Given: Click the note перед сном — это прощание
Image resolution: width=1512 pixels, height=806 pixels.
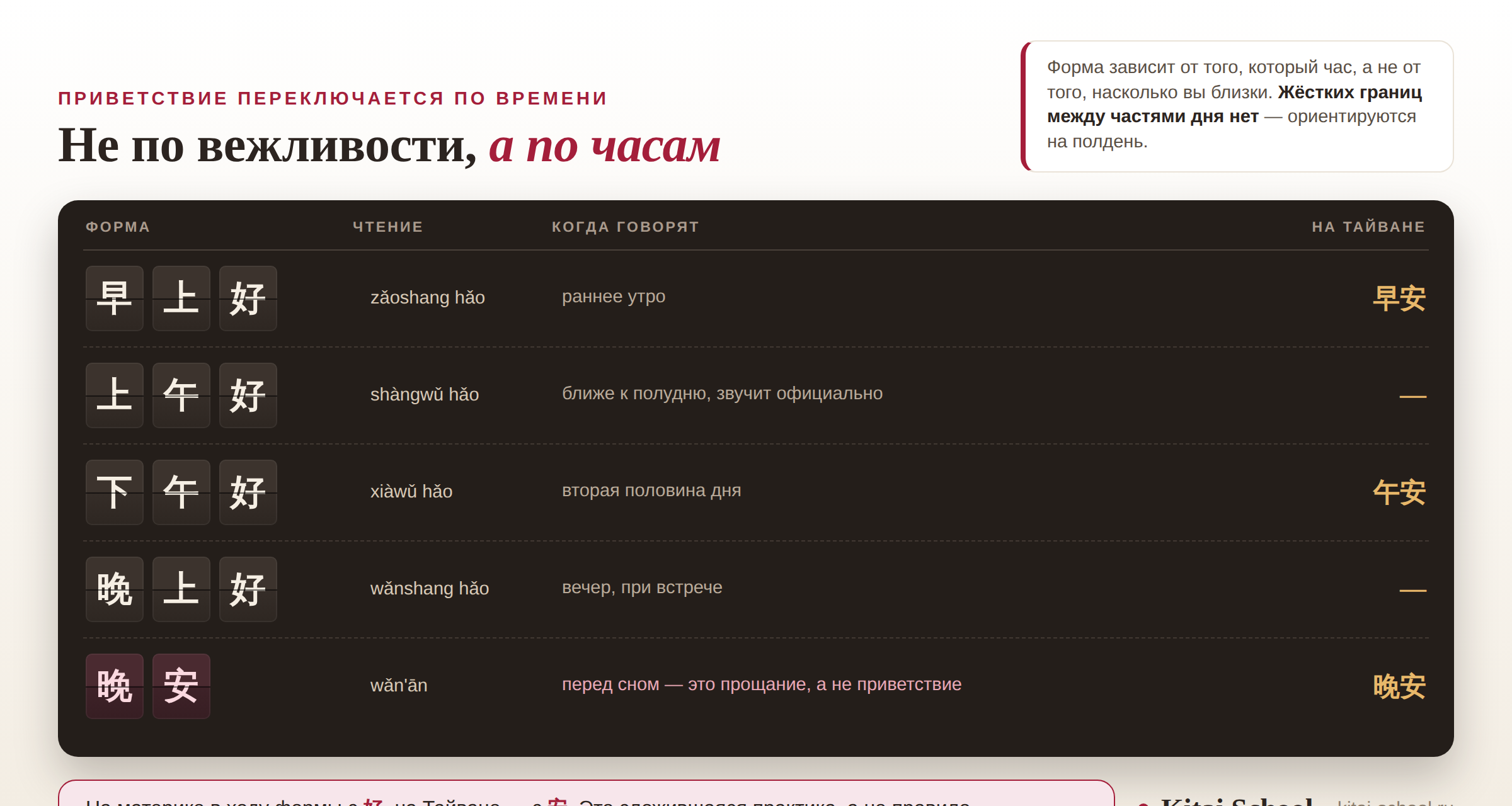Looking at the screenshot, I should point(762,684).
